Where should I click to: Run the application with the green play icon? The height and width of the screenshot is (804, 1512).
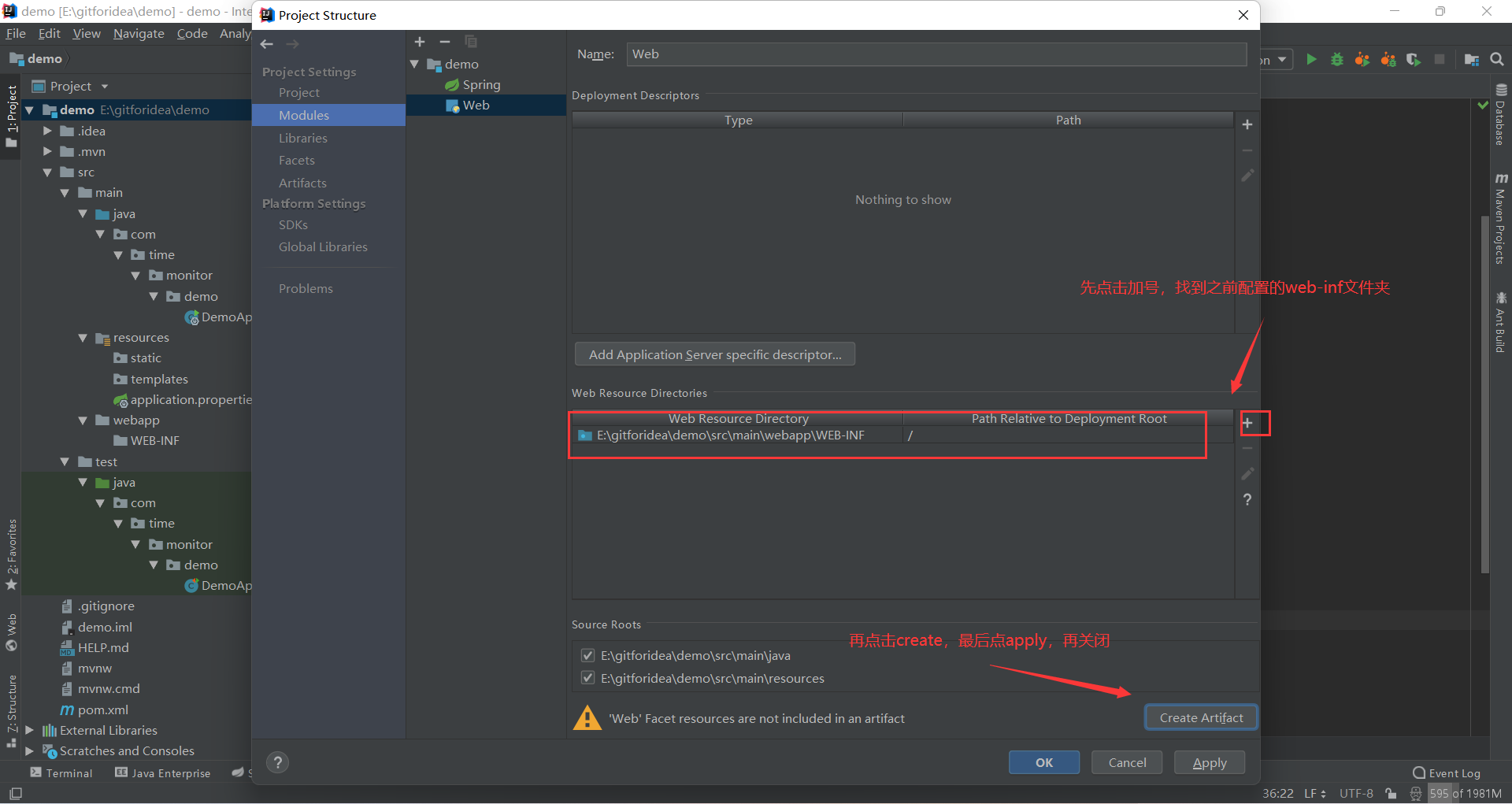click(1311, 59)
